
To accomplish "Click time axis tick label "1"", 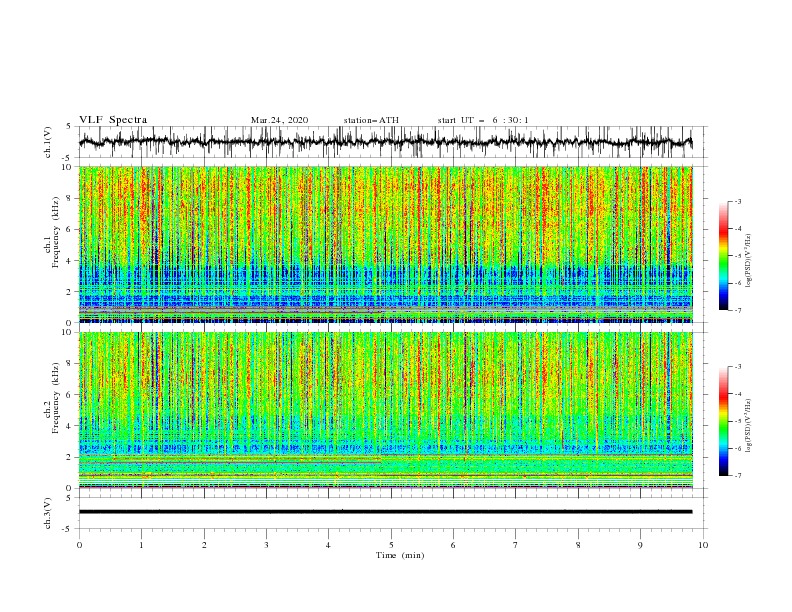I will click(141, 545).
